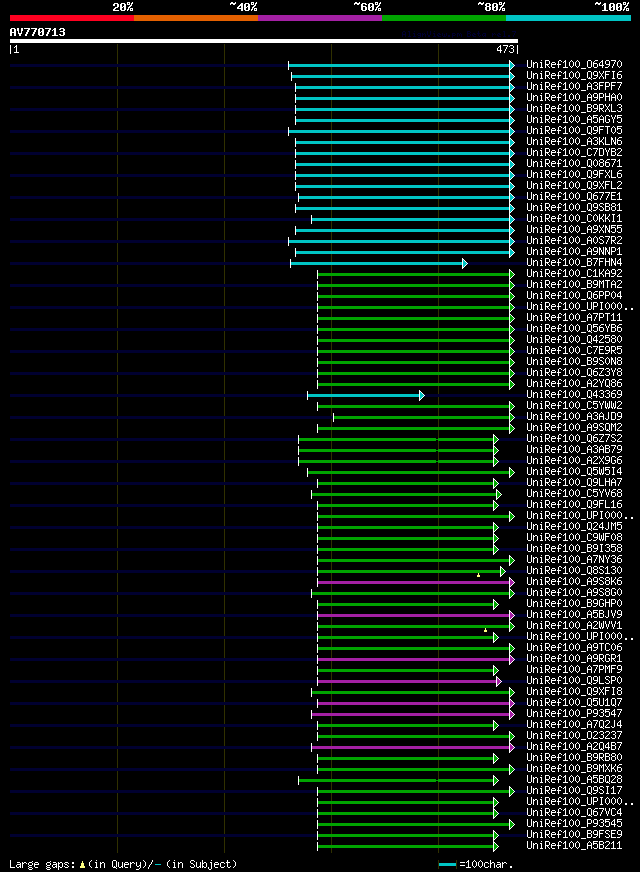Click the short cyan alignment bar for B7FHN4
Viewport: 640px width, 872px height.
point(379,263)
